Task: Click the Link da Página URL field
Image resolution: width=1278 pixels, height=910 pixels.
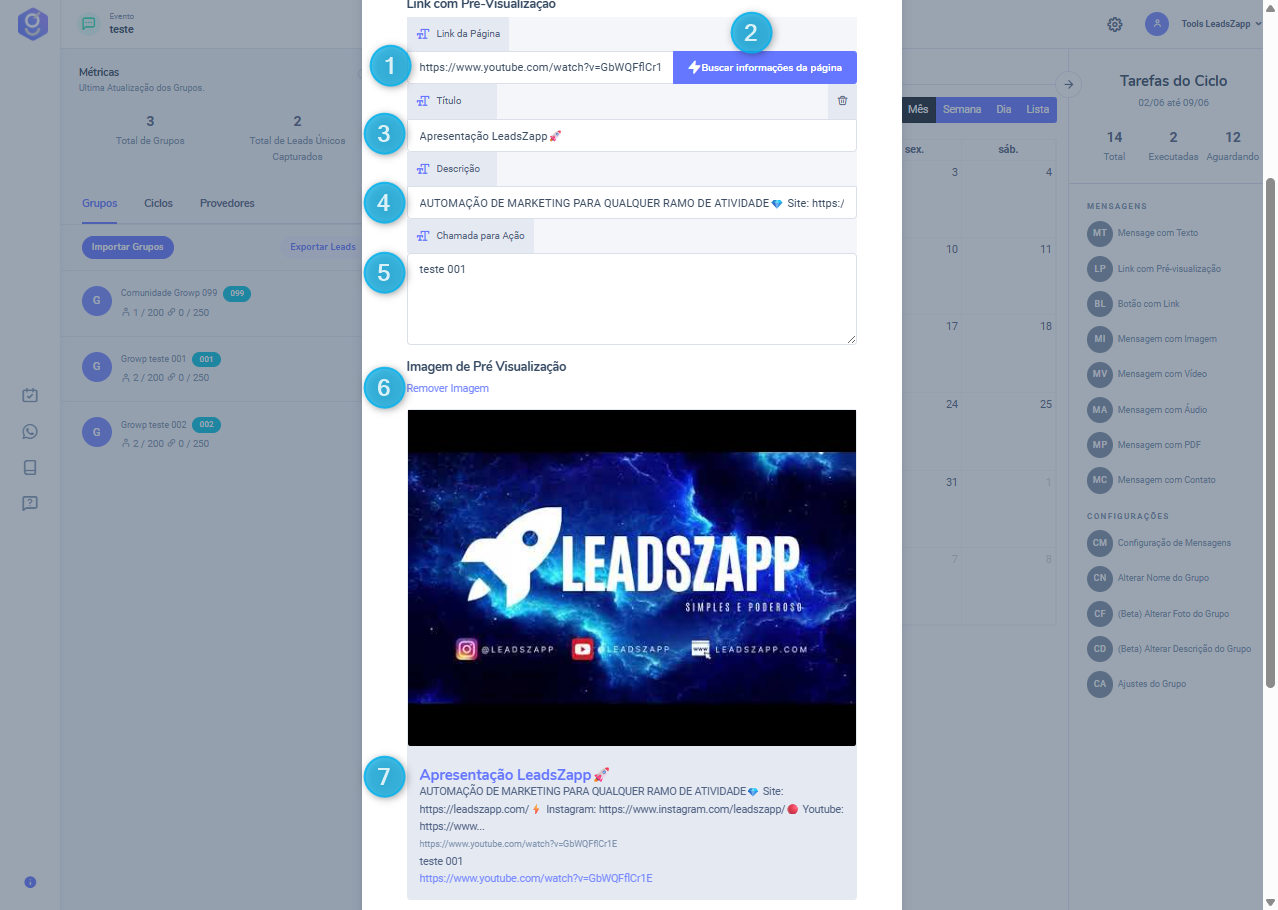Action: point(540,68)
